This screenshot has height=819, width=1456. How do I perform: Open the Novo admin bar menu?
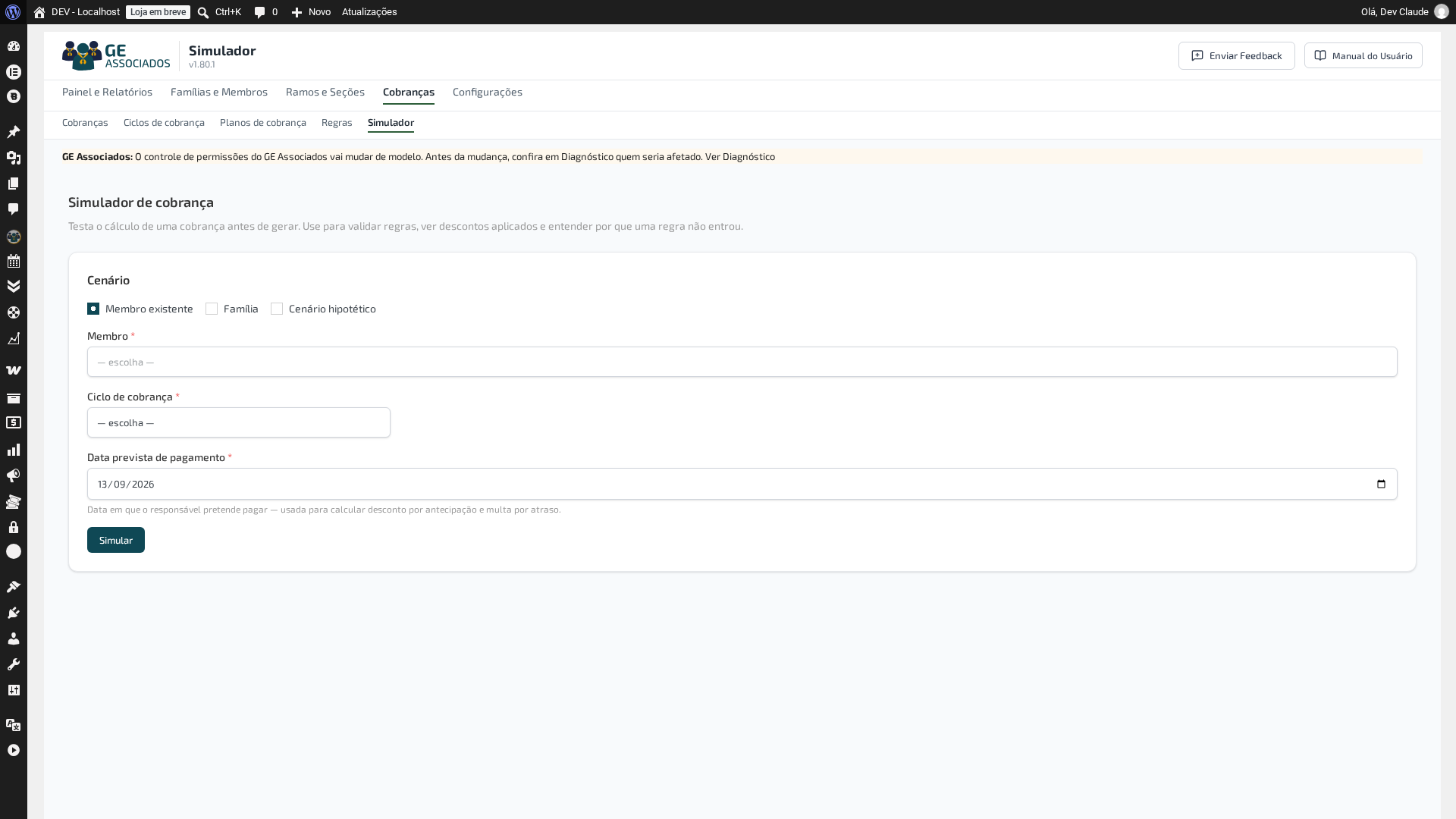(x=311, y=12)
